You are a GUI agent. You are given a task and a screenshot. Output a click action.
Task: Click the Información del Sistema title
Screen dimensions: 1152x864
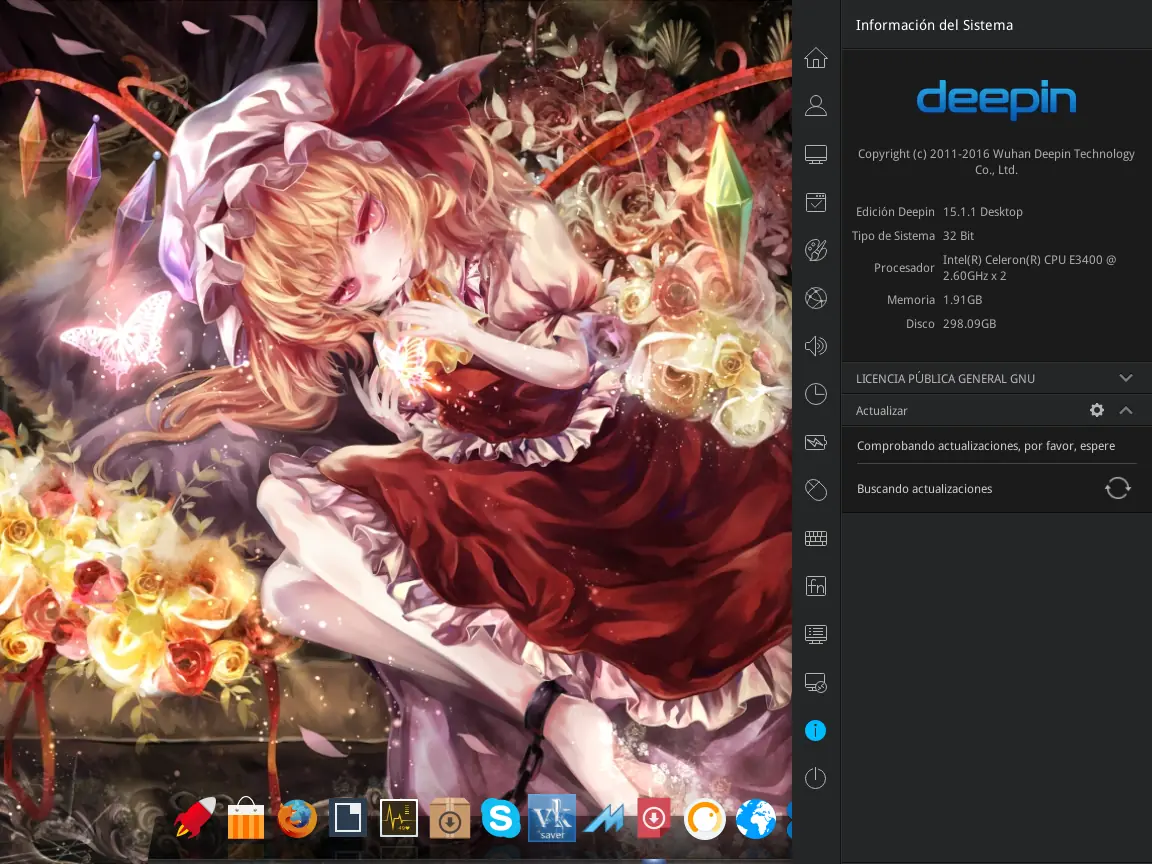tap(934, 25)
